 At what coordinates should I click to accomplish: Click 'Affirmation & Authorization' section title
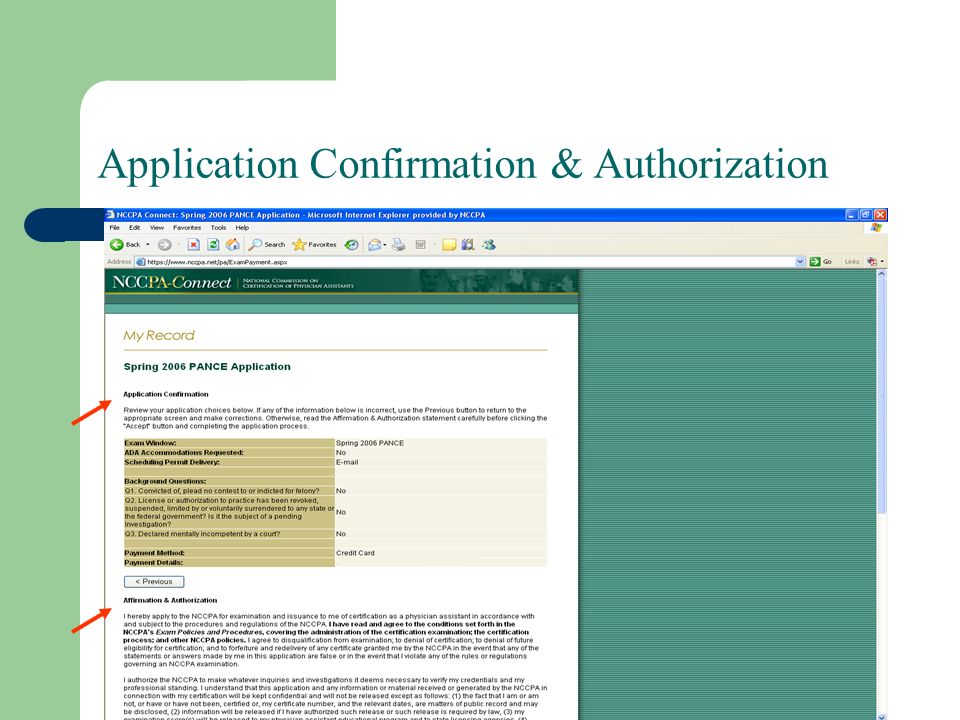tap(170, 601)
